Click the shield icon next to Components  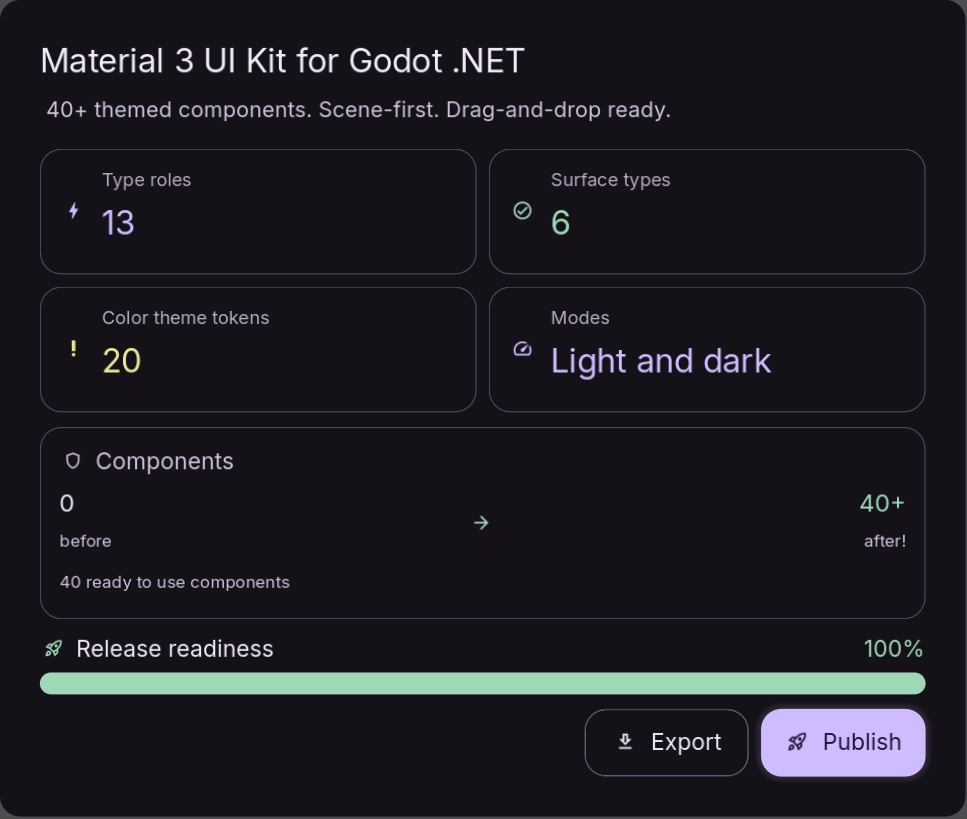click(x=73, y=461)
